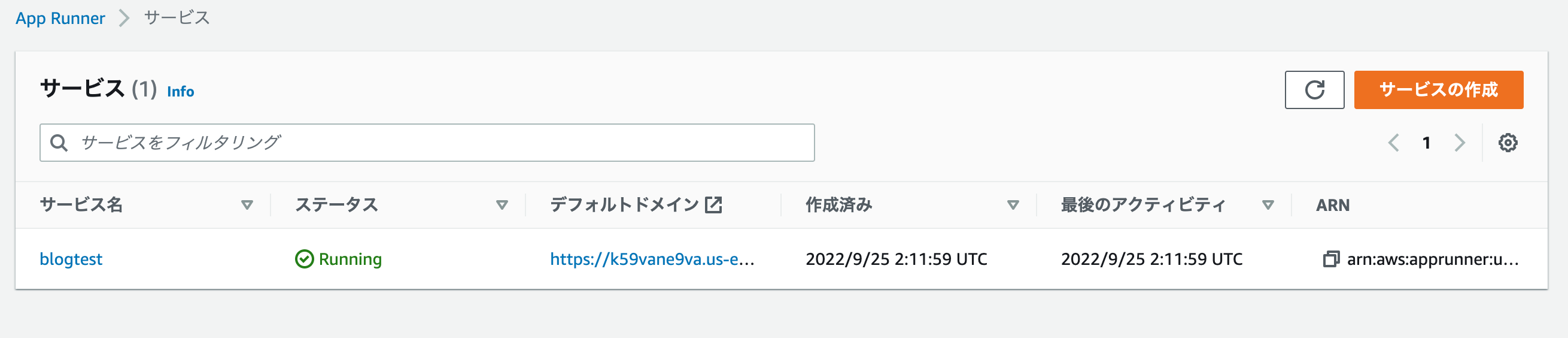The image size is (1568, 338).
Task: Open the k59vane9va default domain URL
Action: 652,259
